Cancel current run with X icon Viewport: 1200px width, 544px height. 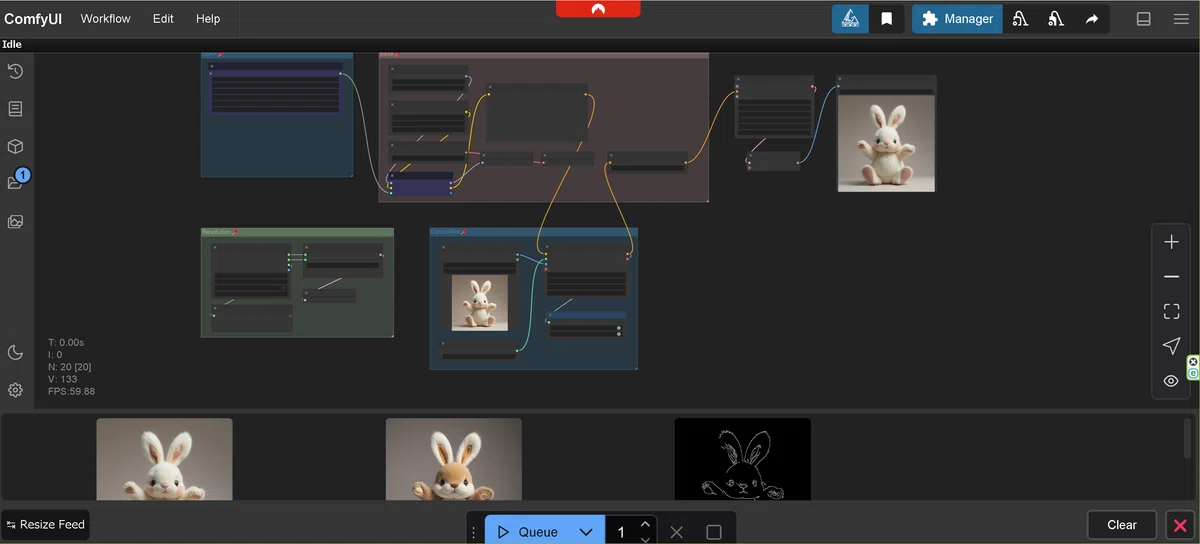click(x=677, y=532)
